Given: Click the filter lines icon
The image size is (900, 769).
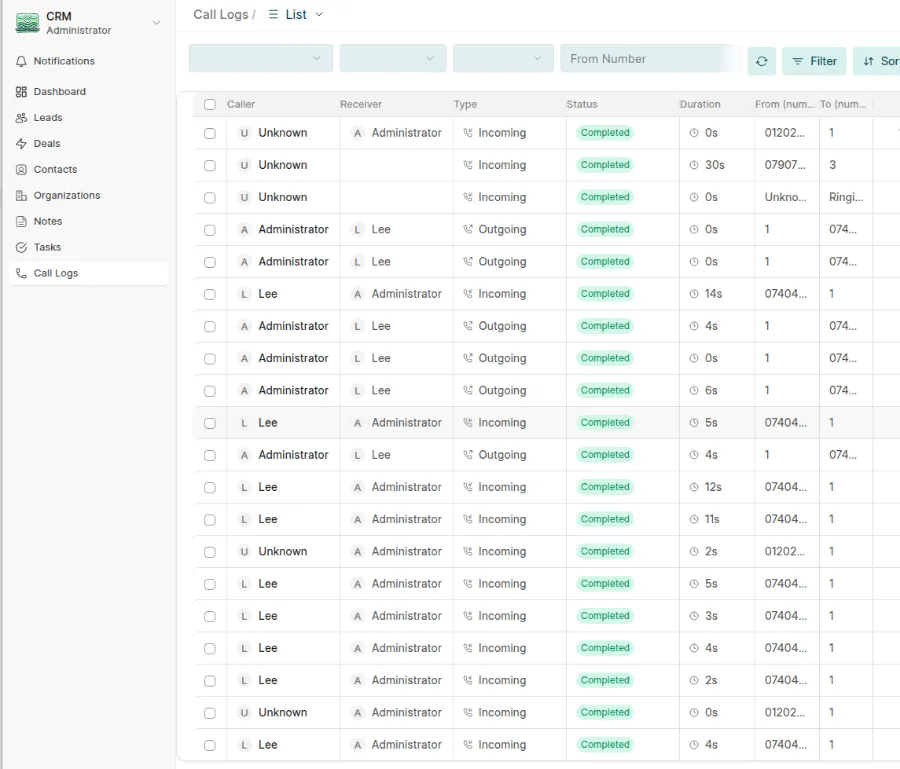Looking at the screenshot, I should click(797, 61).
